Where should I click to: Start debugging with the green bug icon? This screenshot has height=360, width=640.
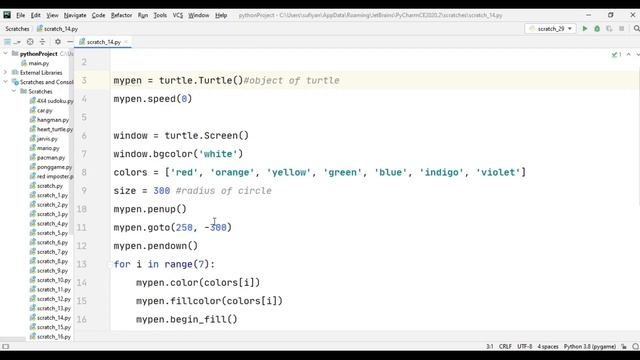tap(597, 29)
